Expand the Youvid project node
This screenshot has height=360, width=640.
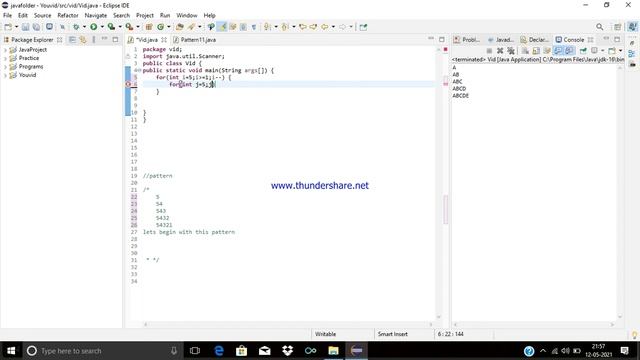pyautogui.click(x=5, y=75)
